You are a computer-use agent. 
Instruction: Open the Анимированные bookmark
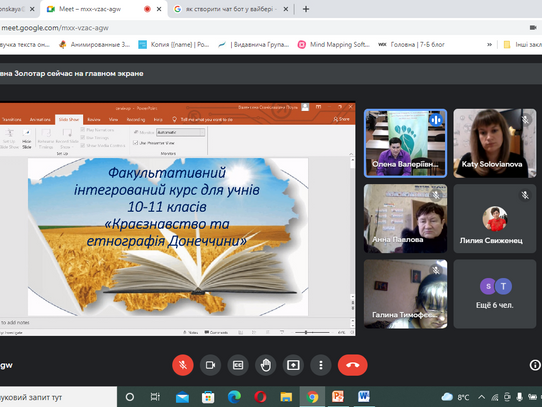[95, 45]
